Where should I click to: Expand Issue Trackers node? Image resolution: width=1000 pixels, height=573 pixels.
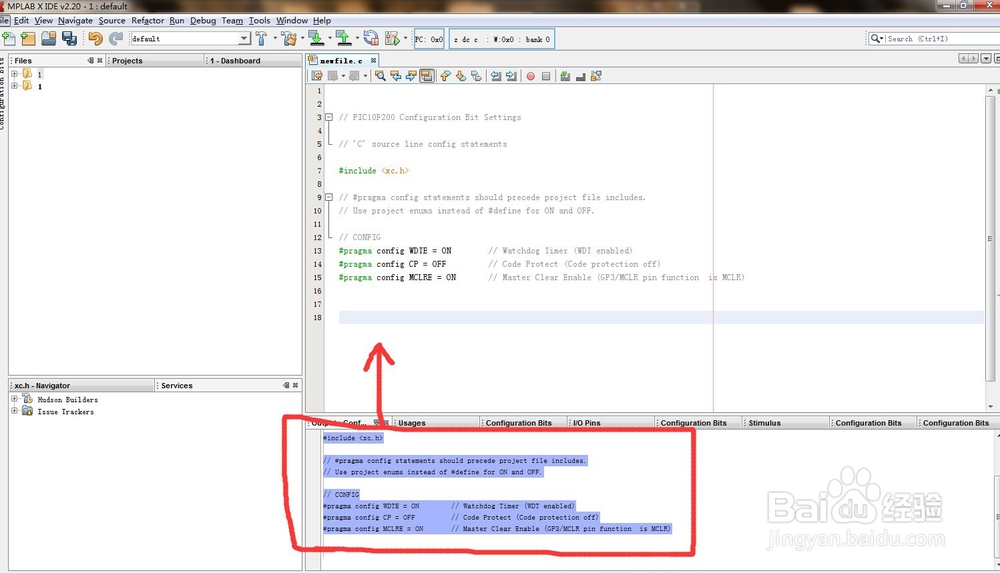coord(14,411)
